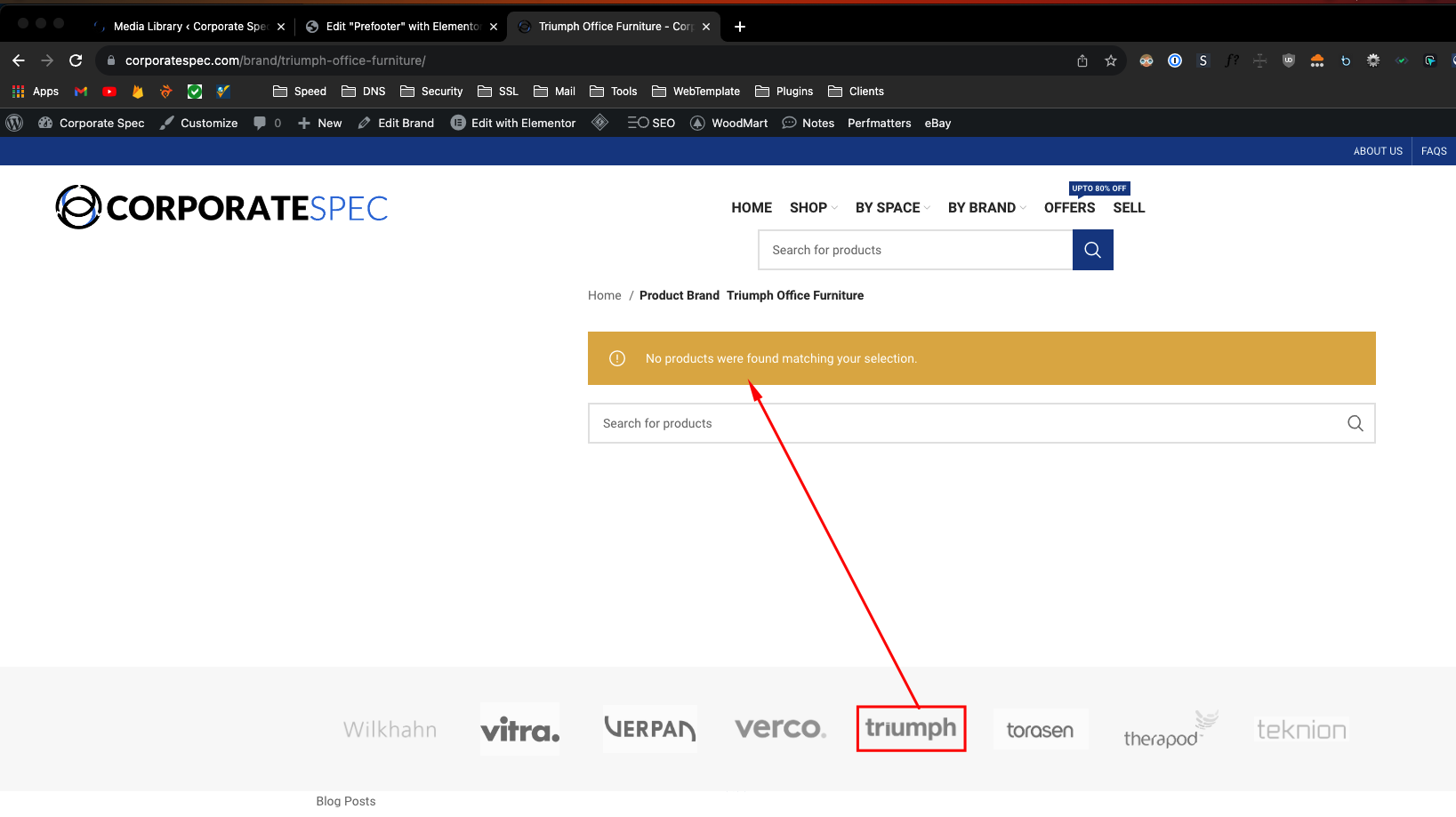Open the Plugins bookmarks folder
The height and width of the screenshot is (817, 1456).
[784, 92]
